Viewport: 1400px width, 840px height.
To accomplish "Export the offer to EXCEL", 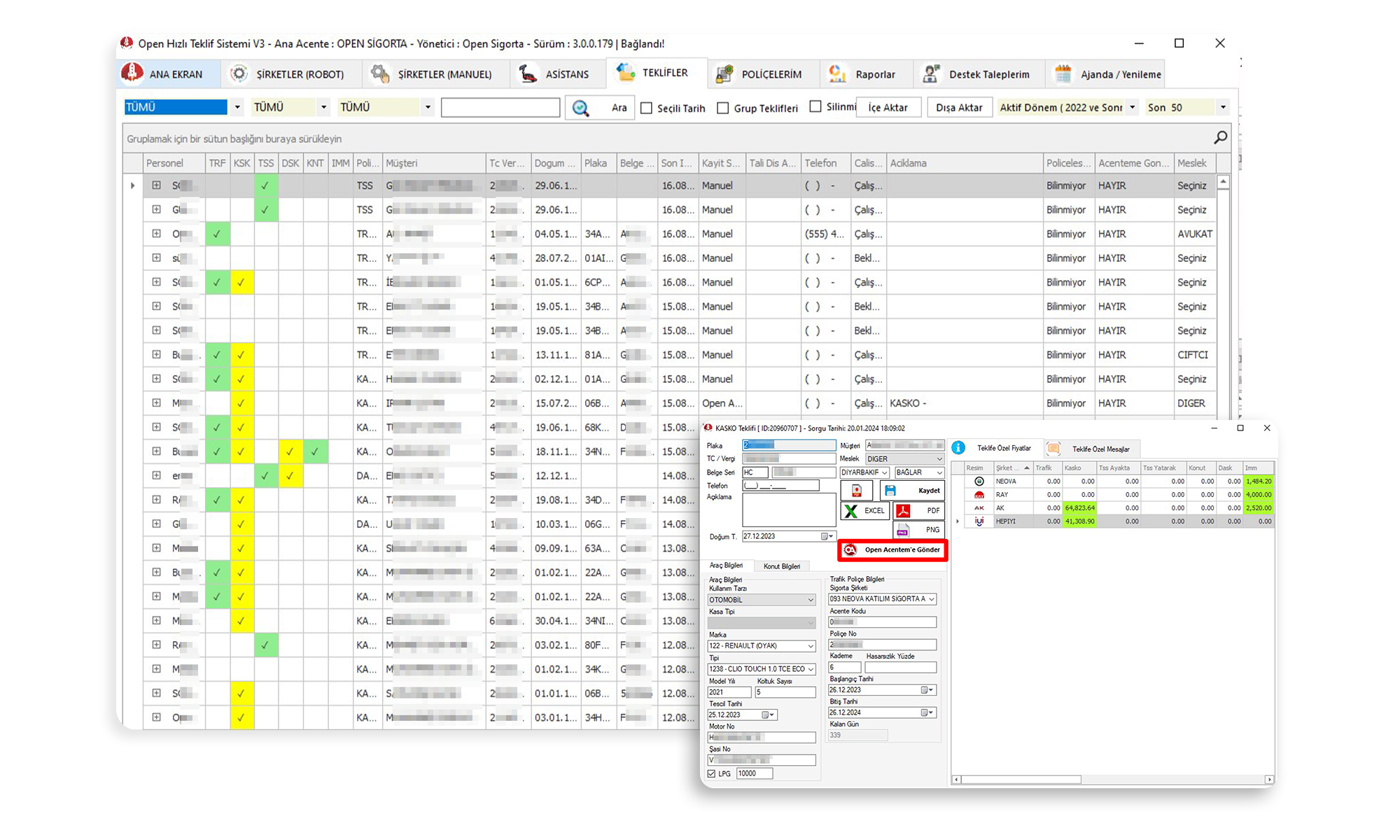I will point(865,511).
